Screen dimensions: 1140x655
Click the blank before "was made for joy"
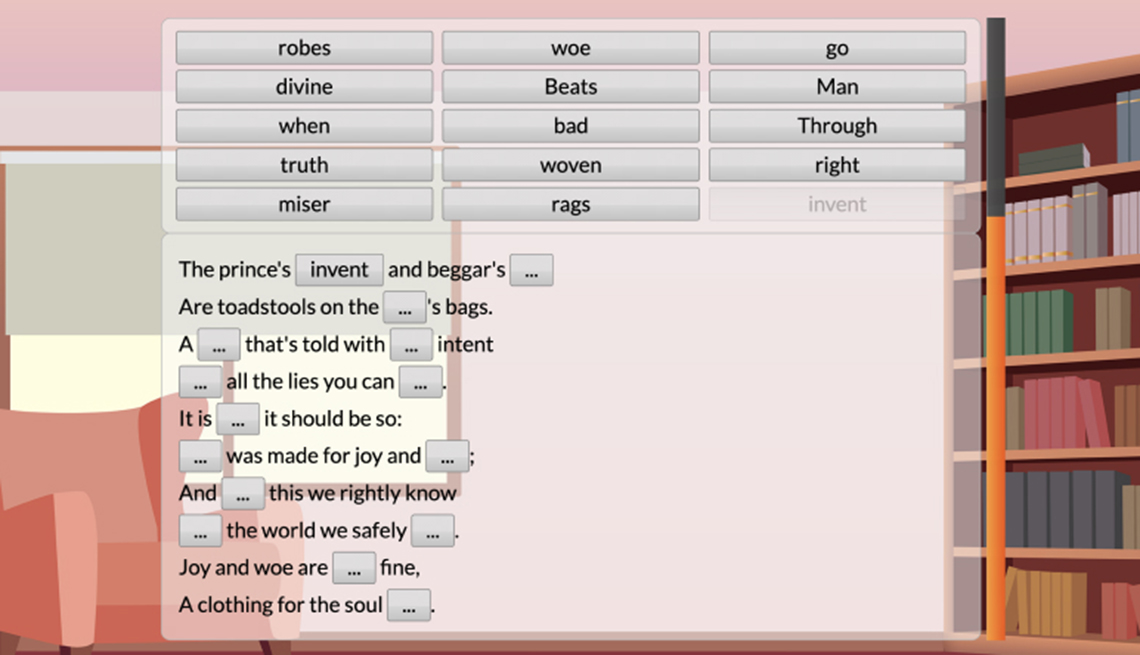(200, 456)
